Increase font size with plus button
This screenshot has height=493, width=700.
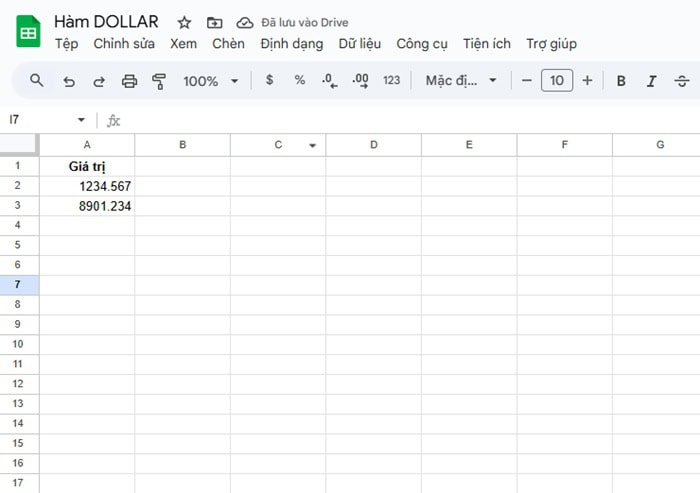pyautogui.click(x=588, y=81)
